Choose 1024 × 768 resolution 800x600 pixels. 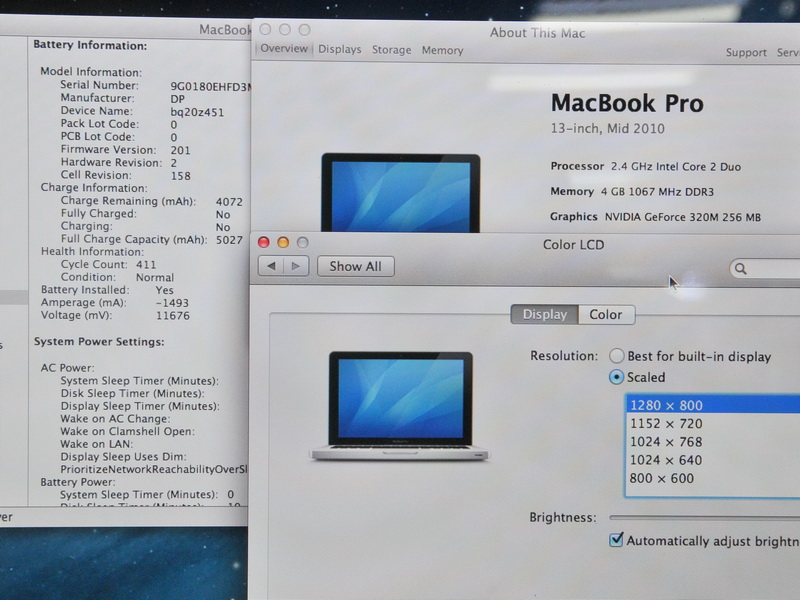(713, 442)
